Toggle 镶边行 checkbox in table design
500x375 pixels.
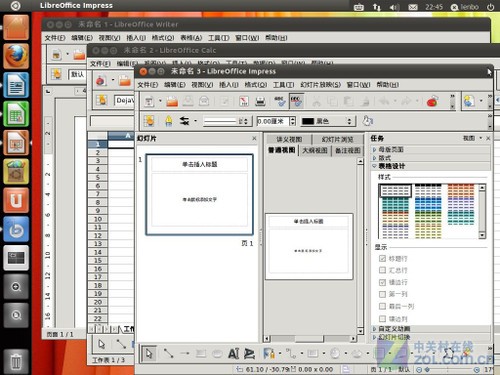tap(382, 282)
